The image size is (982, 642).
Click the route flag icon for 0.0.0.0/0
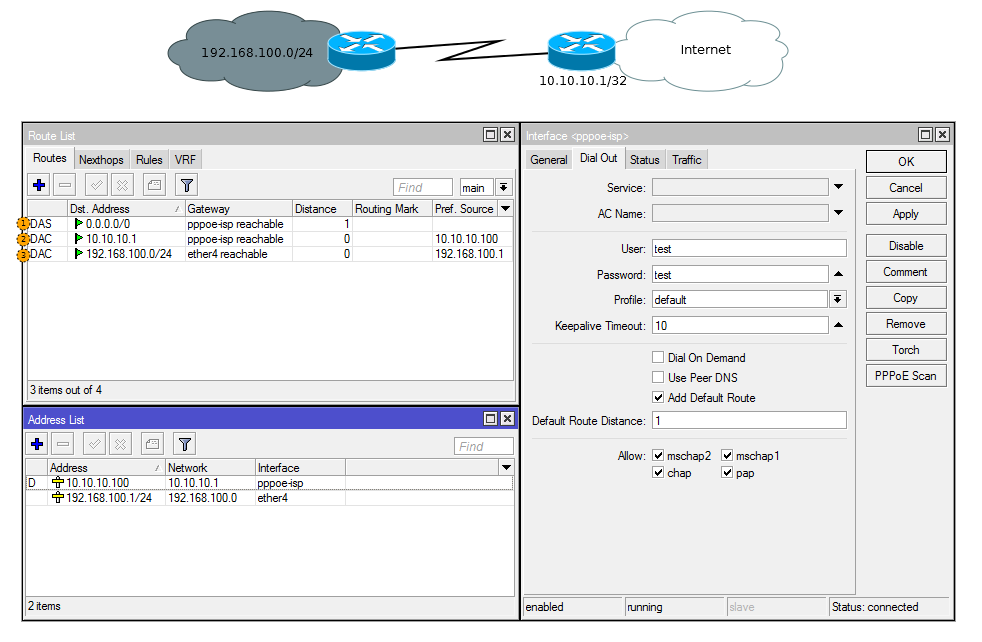tap(79, 224)
